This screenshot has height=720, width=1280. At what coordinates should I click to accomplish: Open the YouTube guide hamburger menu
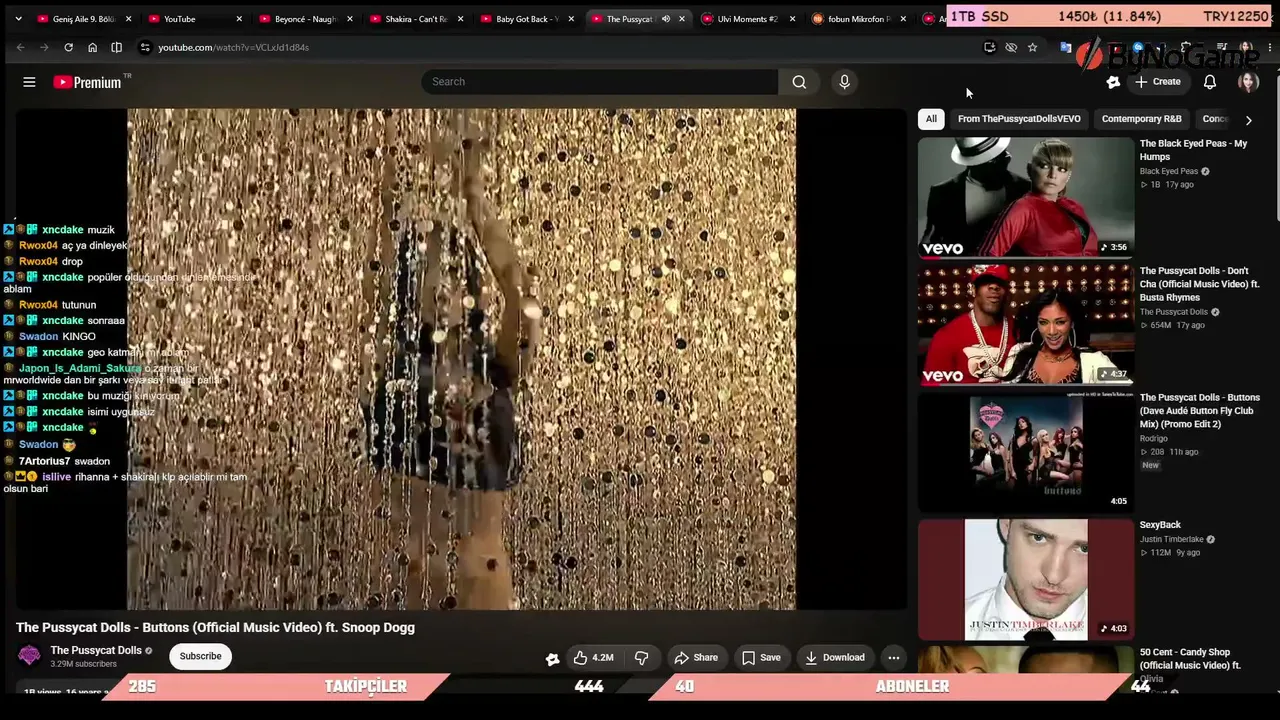[x=29, y=82]
